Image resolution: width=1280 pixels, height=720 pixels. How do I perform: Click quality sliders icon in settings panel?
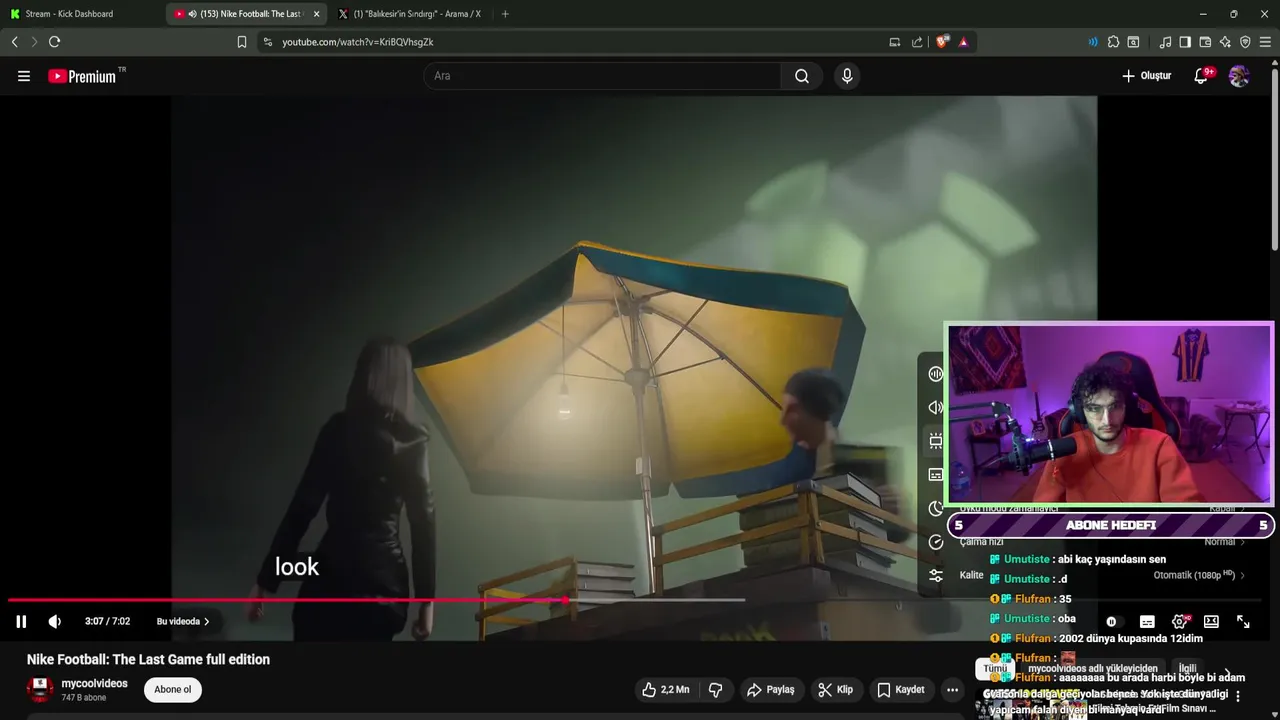pos(936,575)
